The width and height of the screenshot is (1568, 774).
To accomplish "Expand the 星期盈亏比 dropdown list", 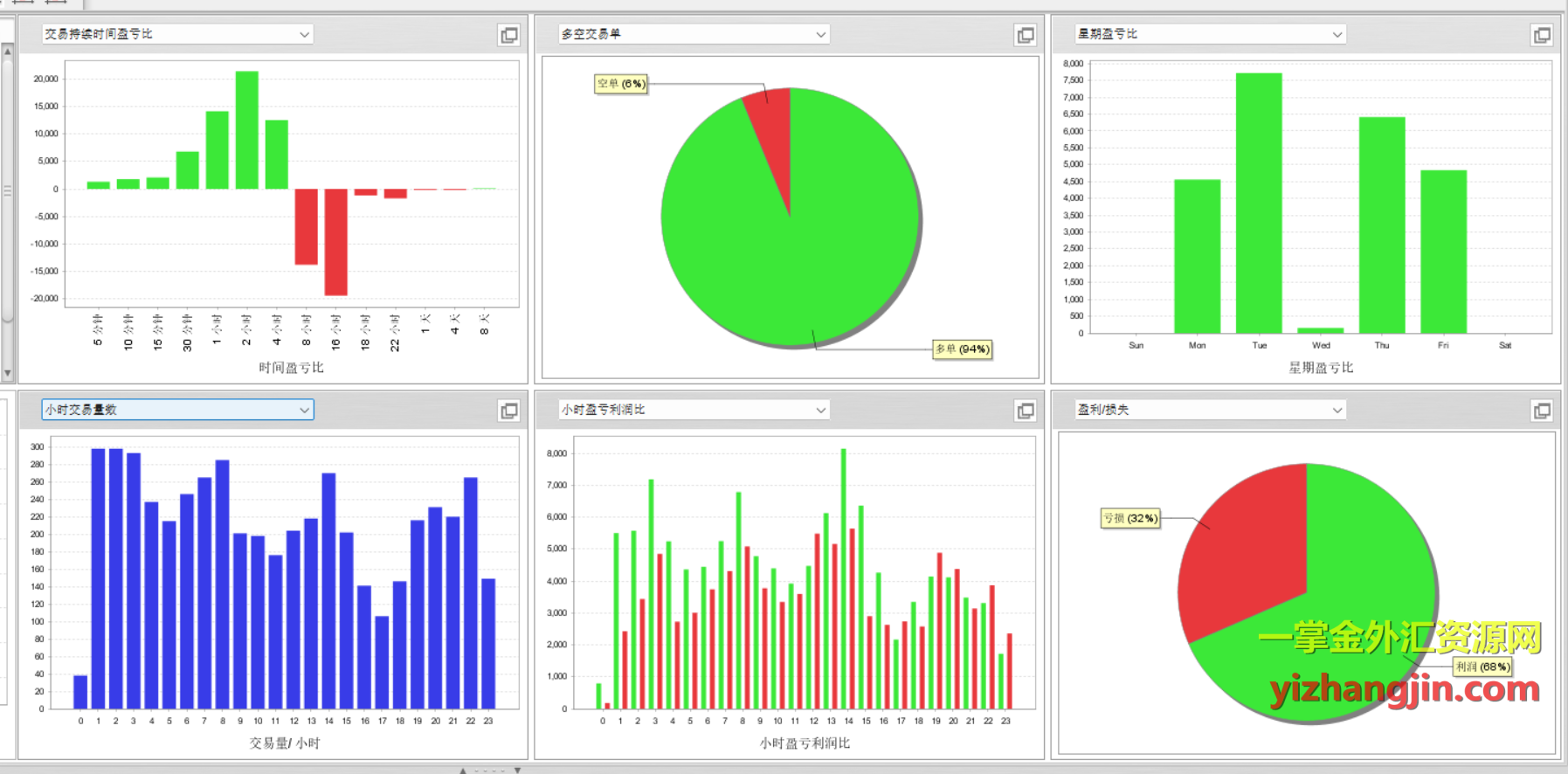I will 1337,35.
